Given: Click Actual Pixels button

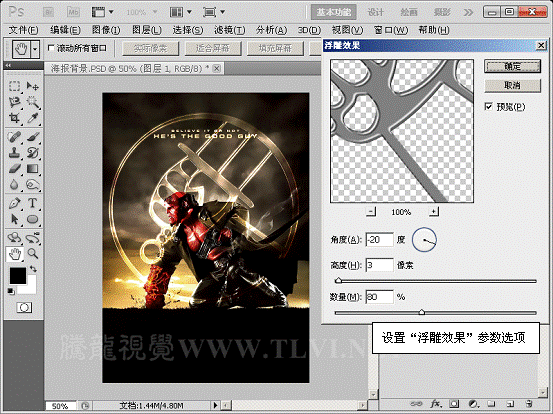Looking at the screenshot, I should tap(151, 48).
